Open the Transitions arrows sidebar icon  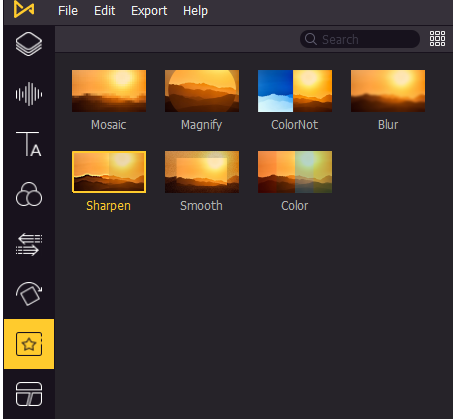[29, 244]
